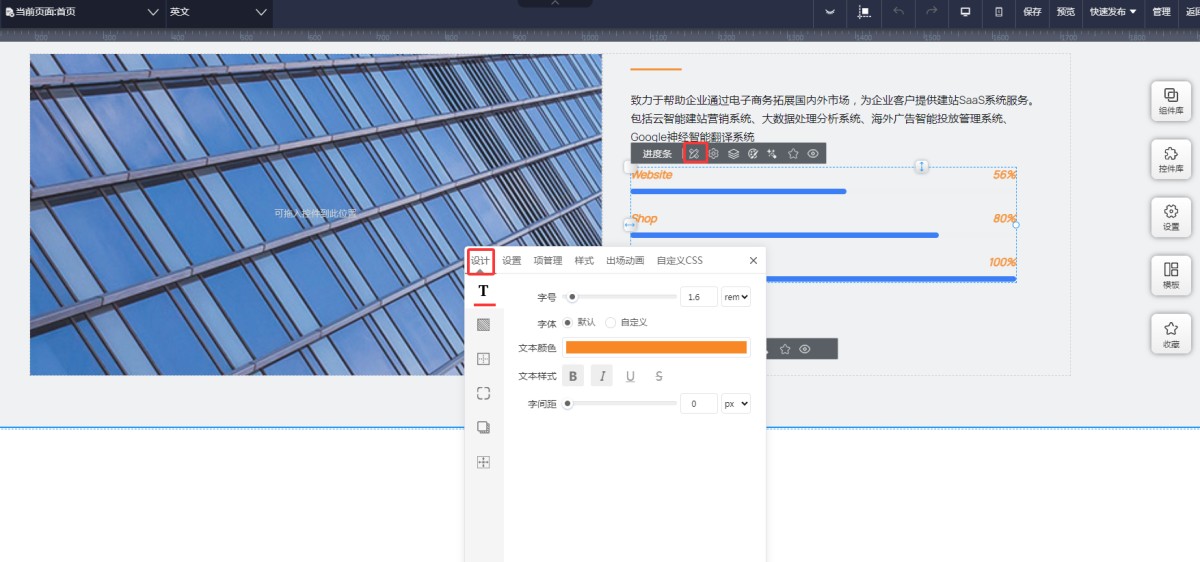Viewport: 1200px width, 562px height.
Task: Switch to the 项管理 tab
Action: pyautogui.click(x=548, y=261)
